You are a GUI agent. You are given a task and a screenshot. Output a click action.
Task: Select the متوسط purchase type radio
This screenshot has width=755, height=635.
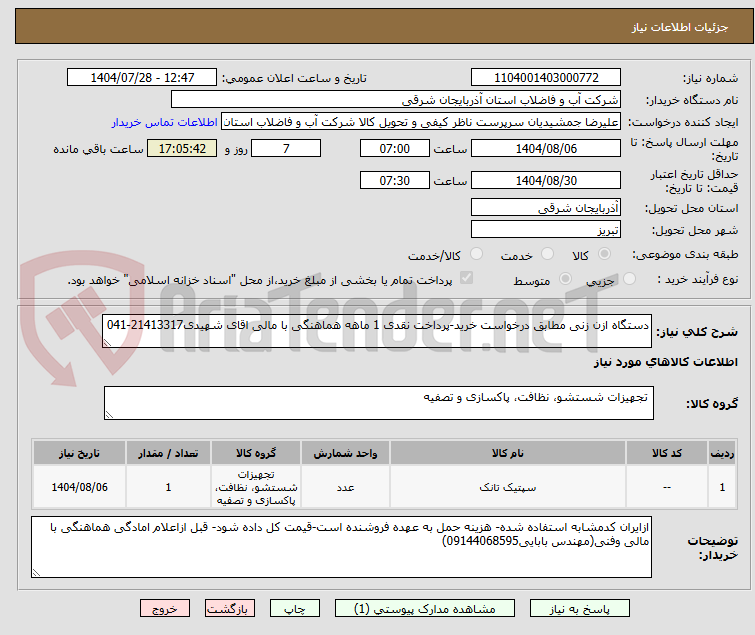click(x=565, y=278)
